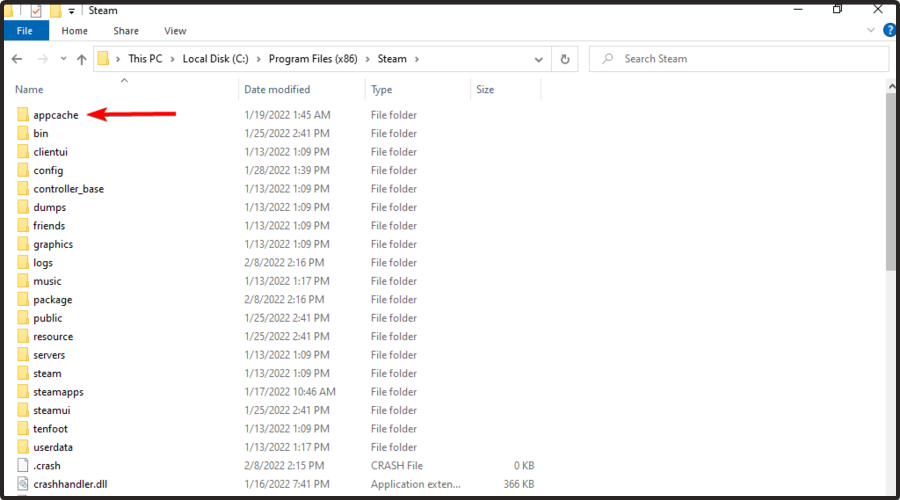
Task: Sort by Type column header
Action: [x=382, y=90]
